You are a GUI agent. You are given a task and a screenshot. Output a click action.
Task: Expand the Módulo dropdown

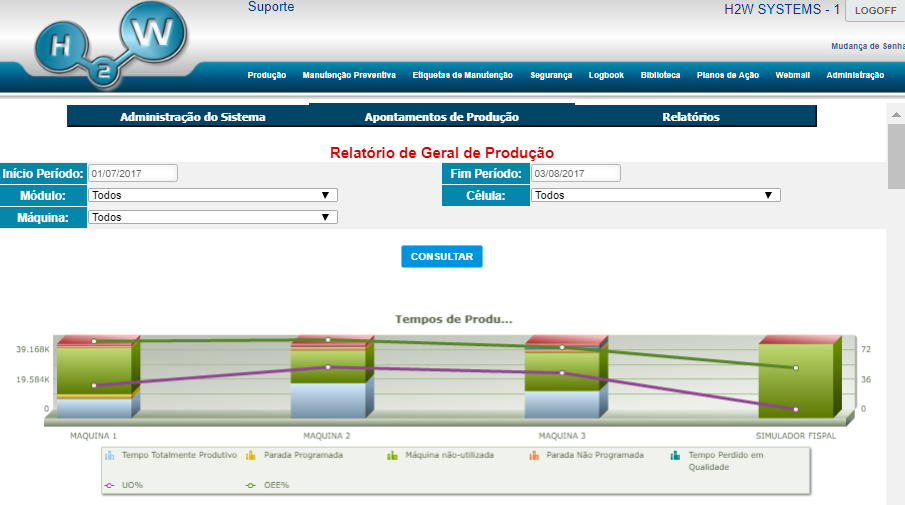point(213,195)
